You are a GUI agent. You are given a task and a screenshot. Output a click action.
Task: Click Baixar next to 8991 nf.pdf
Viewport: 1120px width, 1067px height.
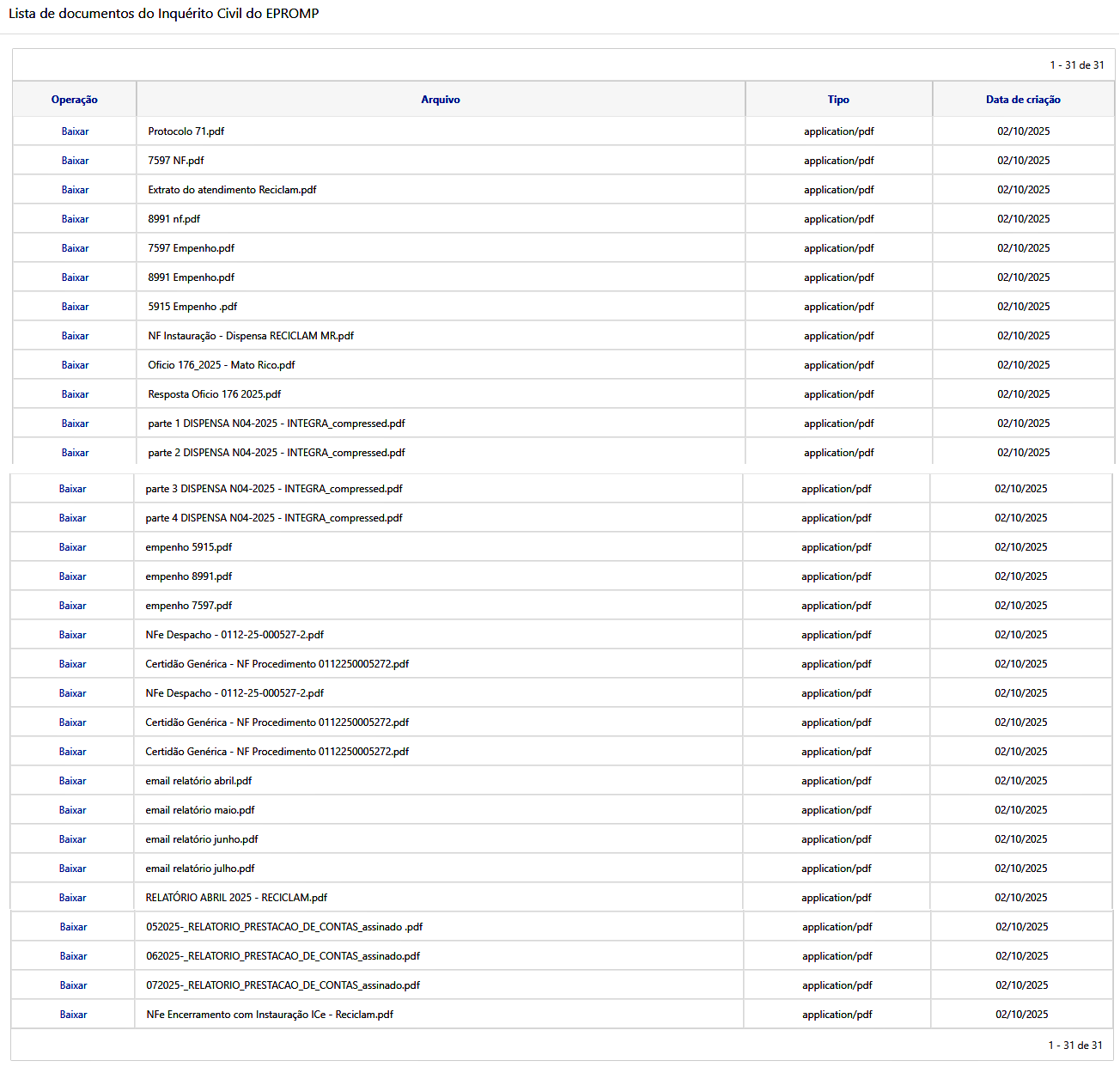coord(75,219)
